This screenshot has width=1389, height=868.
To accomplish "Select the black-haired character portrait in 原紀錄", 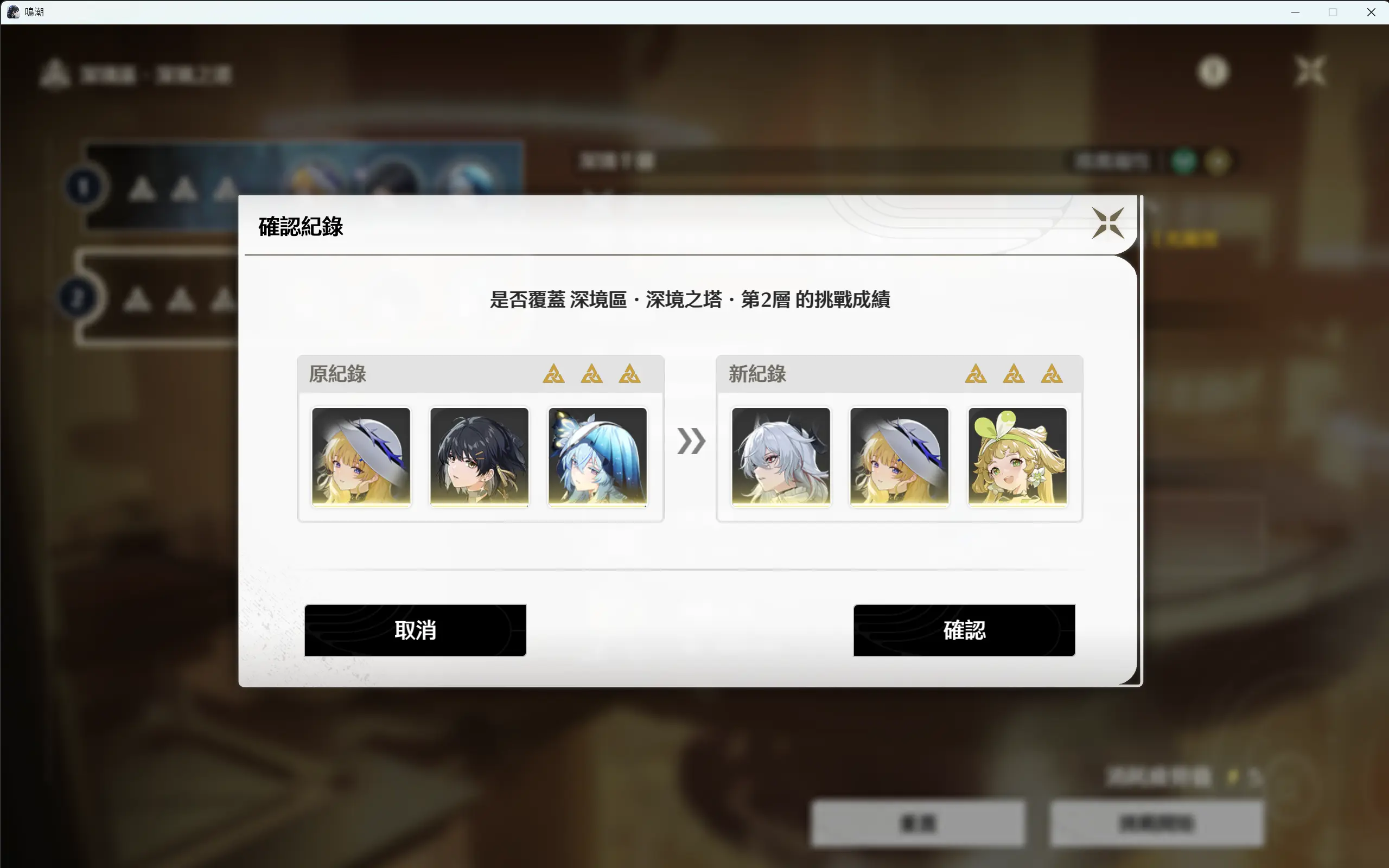I will [x=479, y=456].
